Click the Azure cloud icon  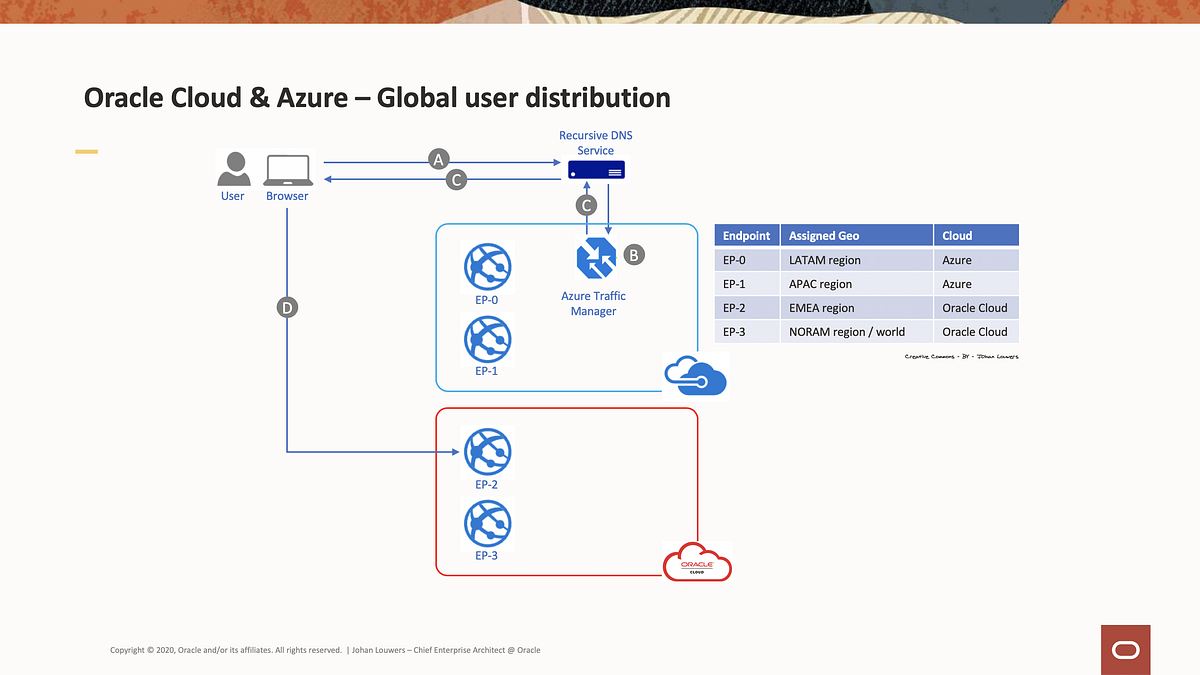(696, 376)
